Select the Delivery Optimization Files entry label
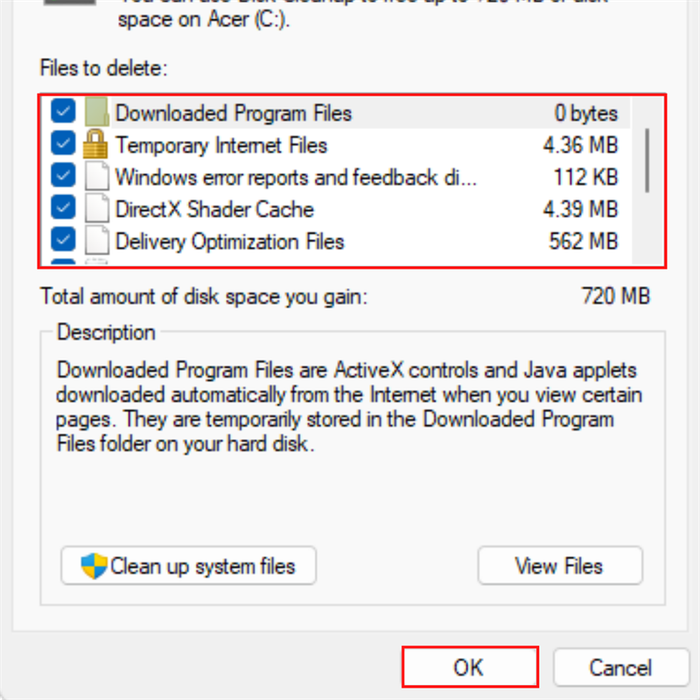 [229, 242]
